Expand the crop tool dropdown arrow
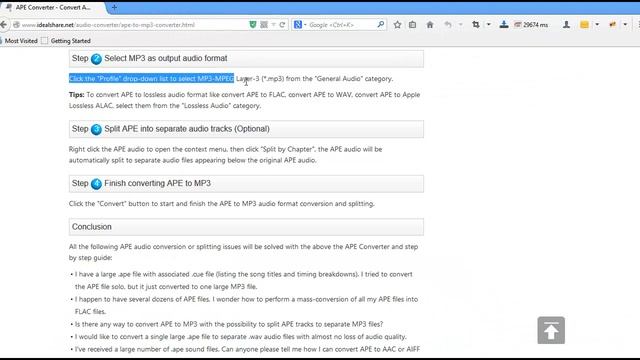640x360 pixels. tap(489, 25)
